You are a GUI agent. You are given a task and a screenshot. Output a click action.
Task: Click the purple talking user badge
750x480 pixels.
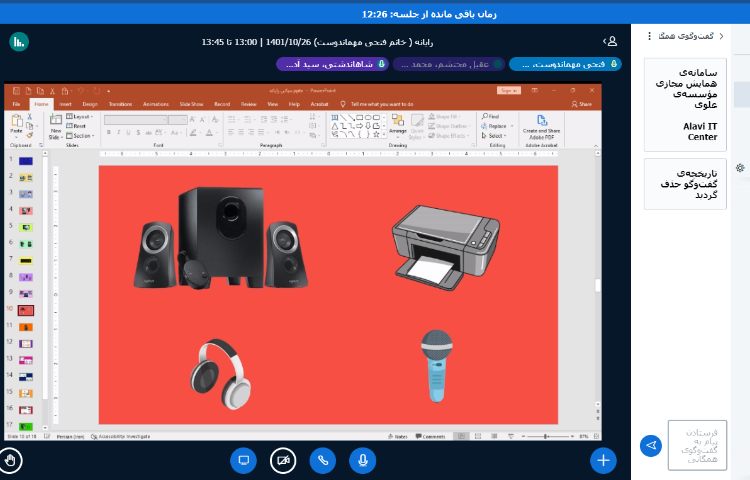pyautogui.click(x=332, y=64)
